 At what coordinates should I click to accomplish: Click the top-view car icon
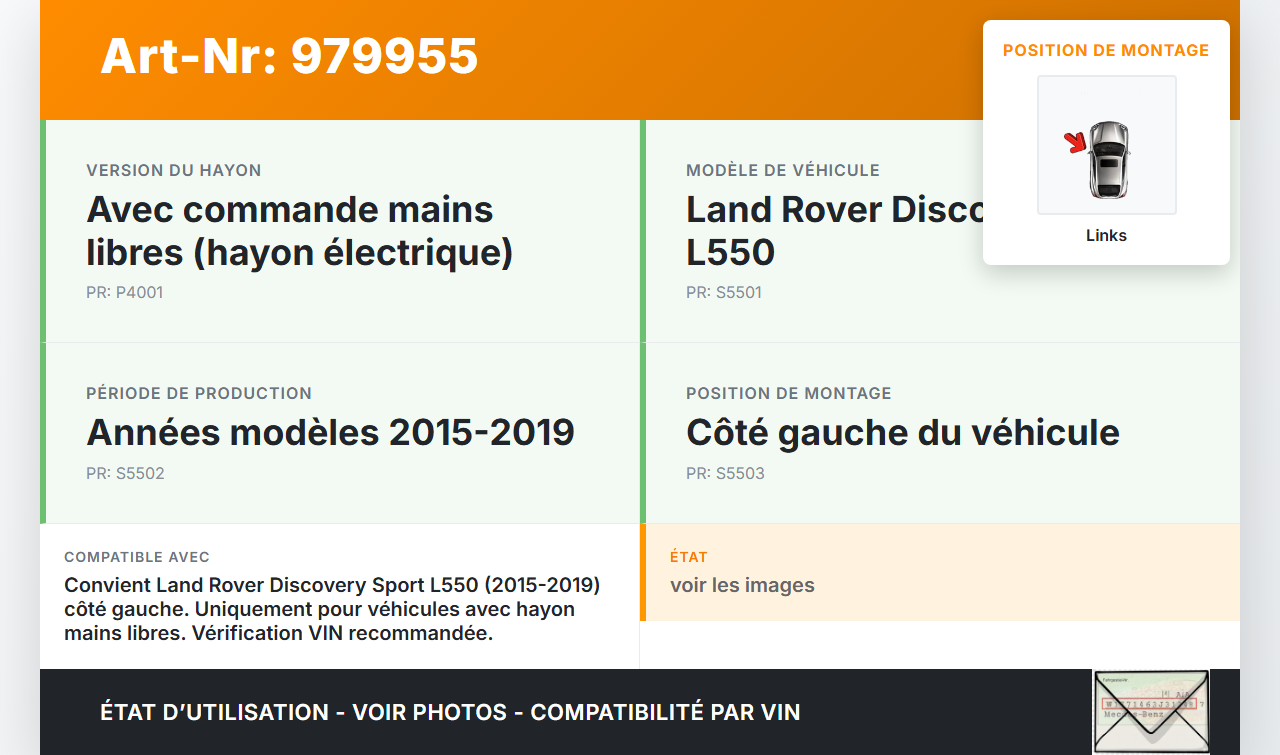pos(1108,158)
